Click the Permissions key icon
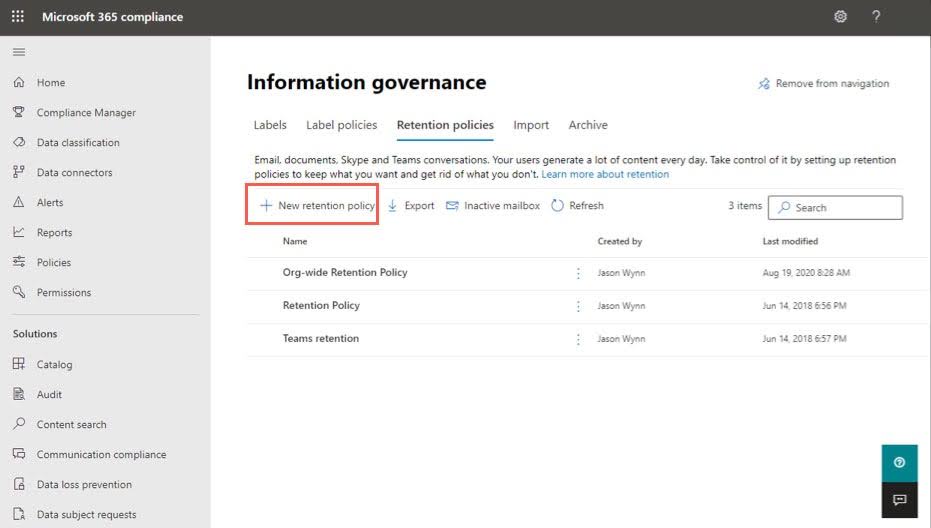 (19, 292)
